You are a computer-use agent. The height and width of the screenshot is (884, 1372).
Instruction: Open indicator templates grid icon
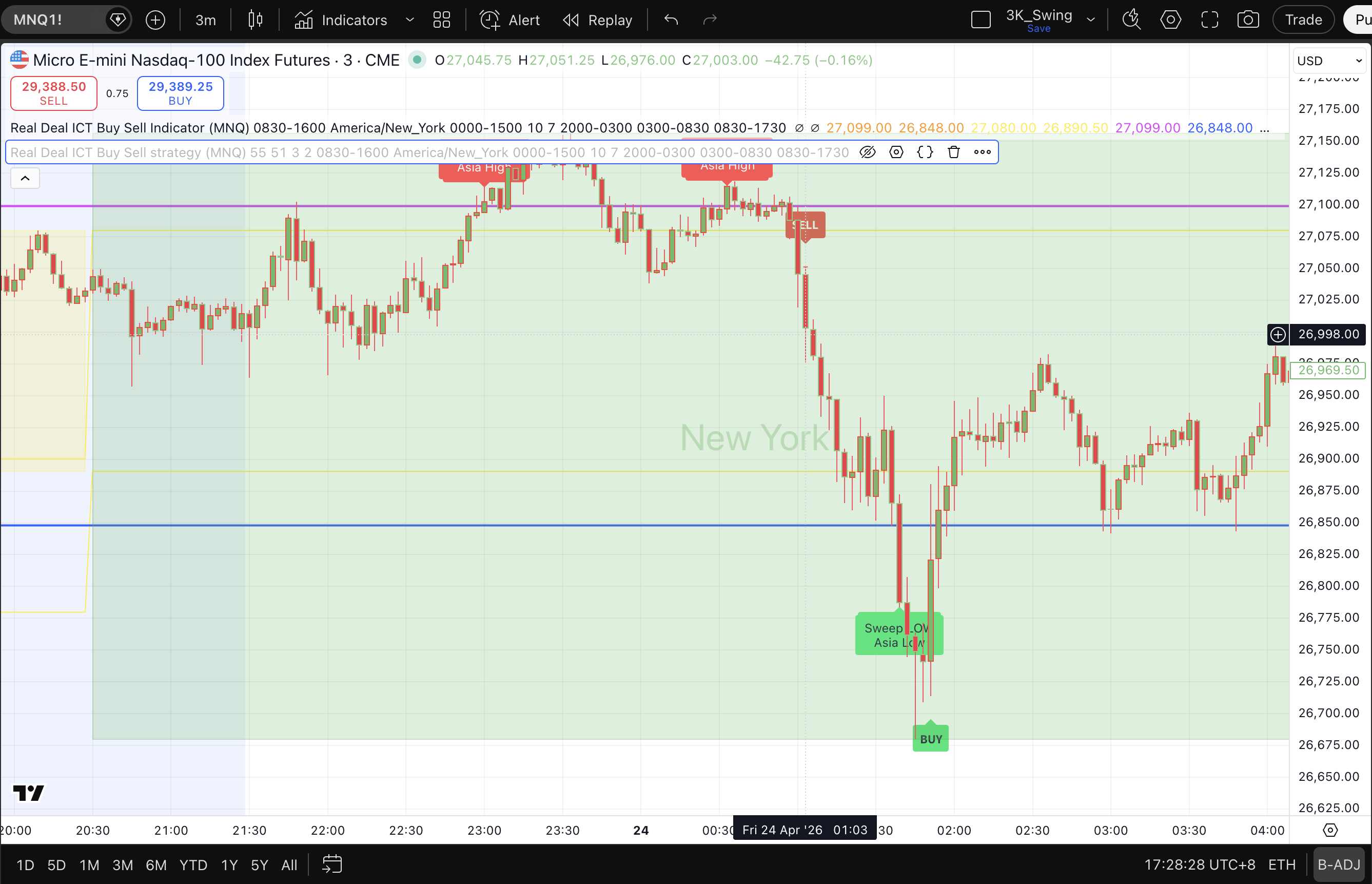[x=442, y=20]
